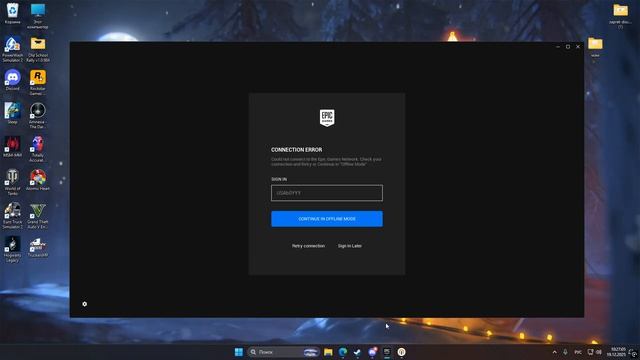The width and height of the screenshot is (640, 360).
Task: Click Sign in Later link
Action: point(350,246)
